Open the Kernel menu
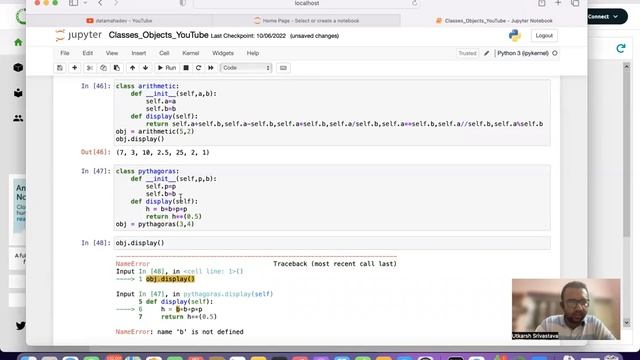This screenshot has width=640, height=360. (x=190, y=53)
